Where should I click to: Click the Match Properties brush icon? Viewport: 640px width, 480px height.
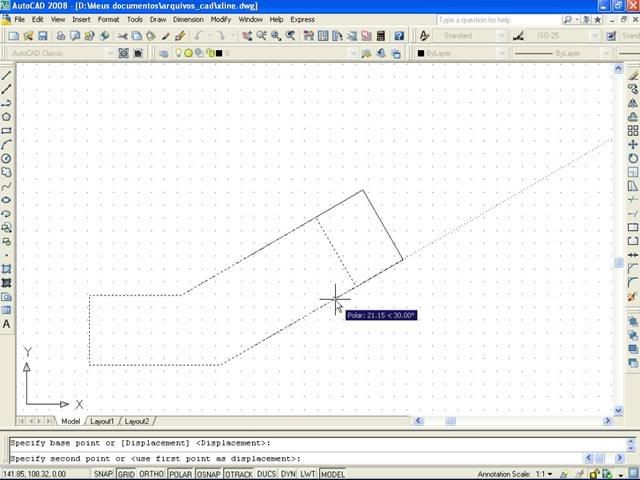pos(180,36)
